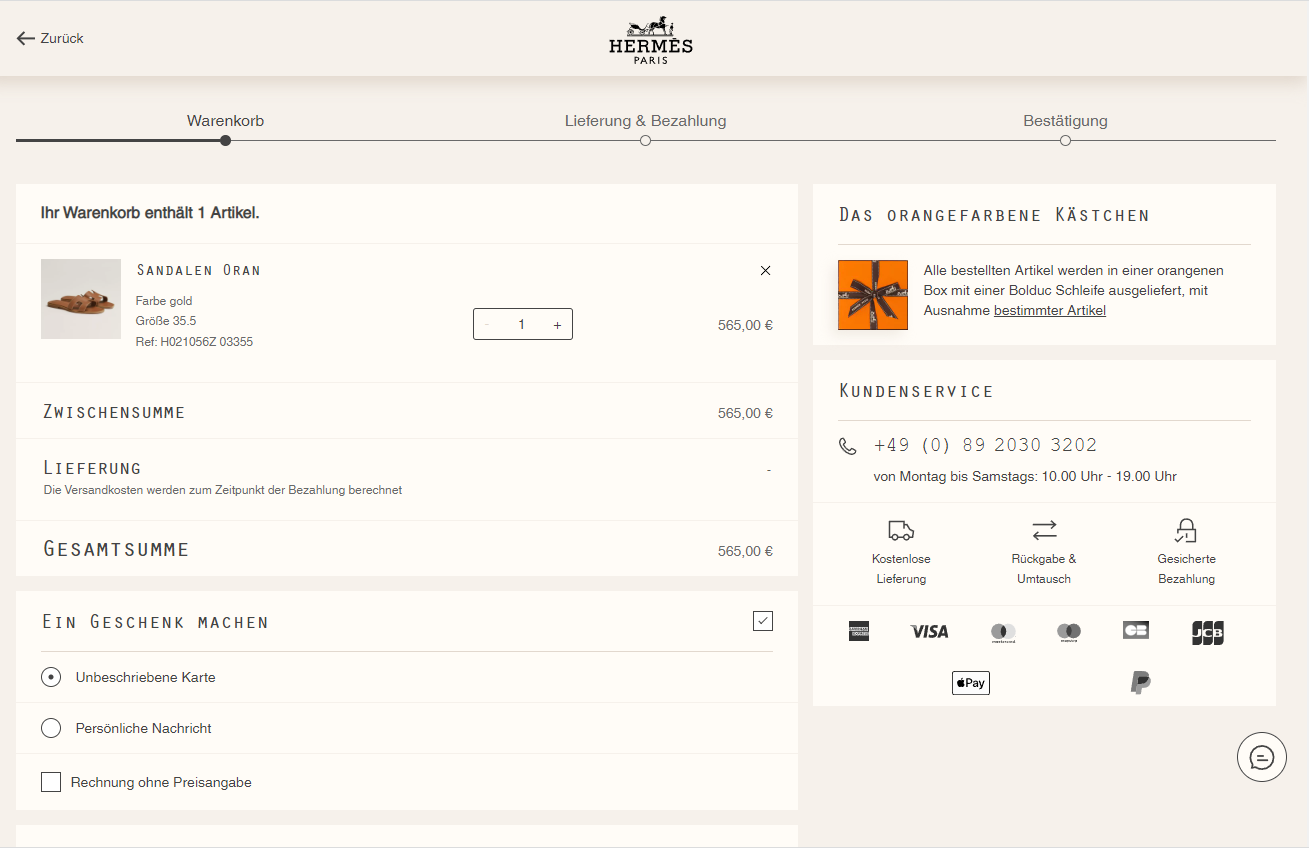1309x849 pixels.
Task: Click the phone handset icon
Action: (x=848, y=446)
